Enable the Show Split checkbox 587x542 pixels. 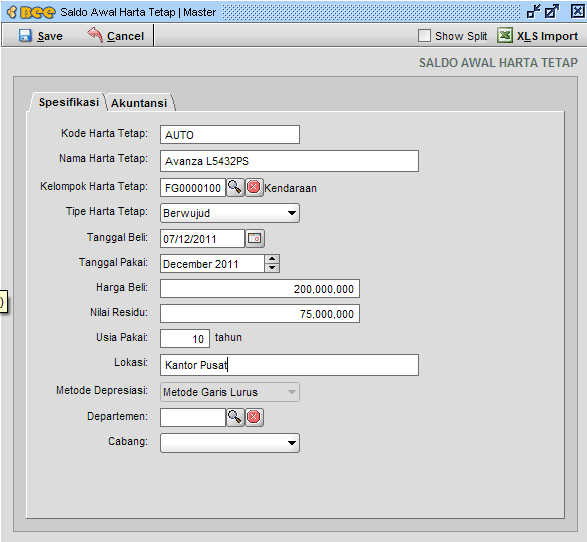424,36
